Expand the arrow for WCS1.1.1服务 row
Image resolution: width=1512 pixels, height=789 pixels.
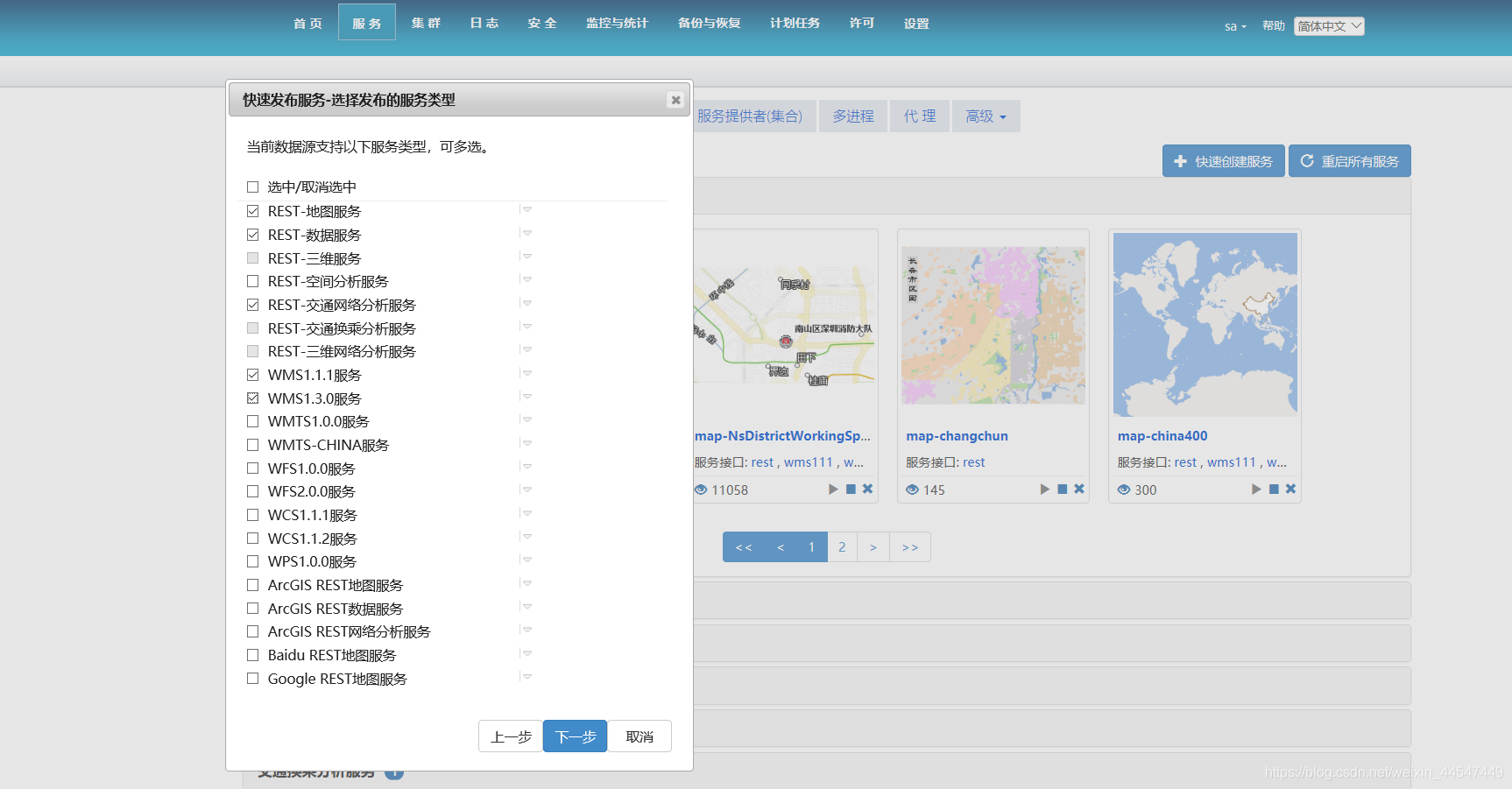(x=527, y=513)
